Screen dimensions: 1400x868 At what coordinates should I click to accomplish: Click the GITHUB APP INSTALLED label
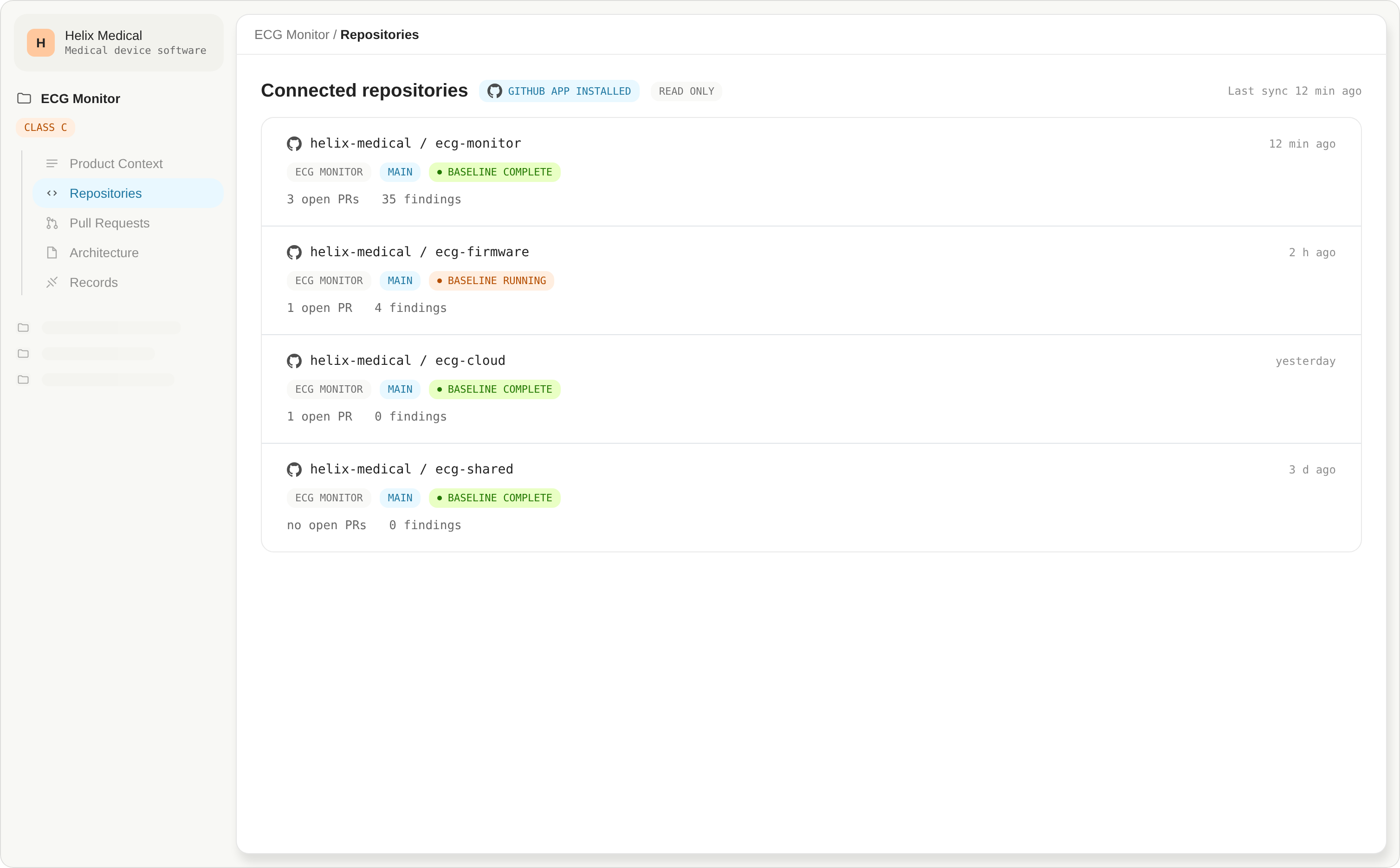click(x=570, y=91)
